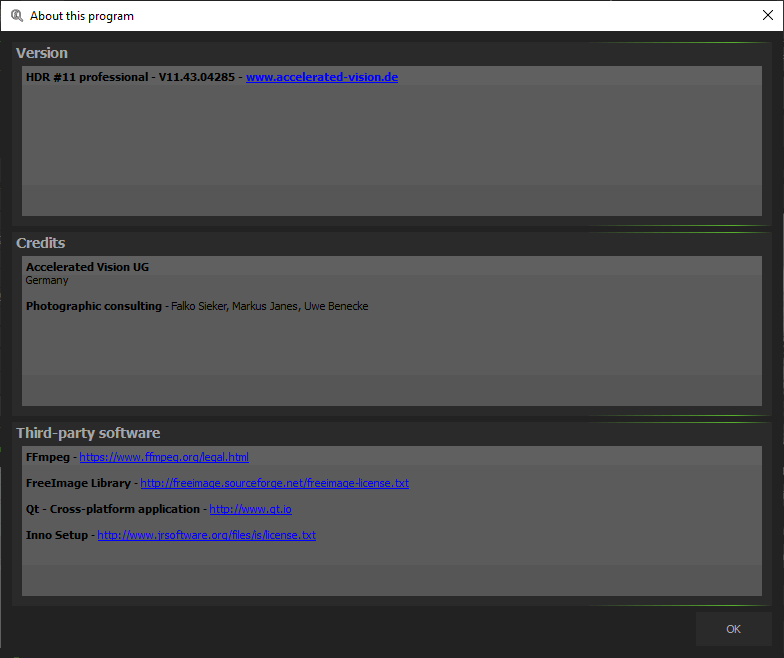Open the FreeImage license link
Viewport: 784px width, 658px height.
tap(274, 483)
